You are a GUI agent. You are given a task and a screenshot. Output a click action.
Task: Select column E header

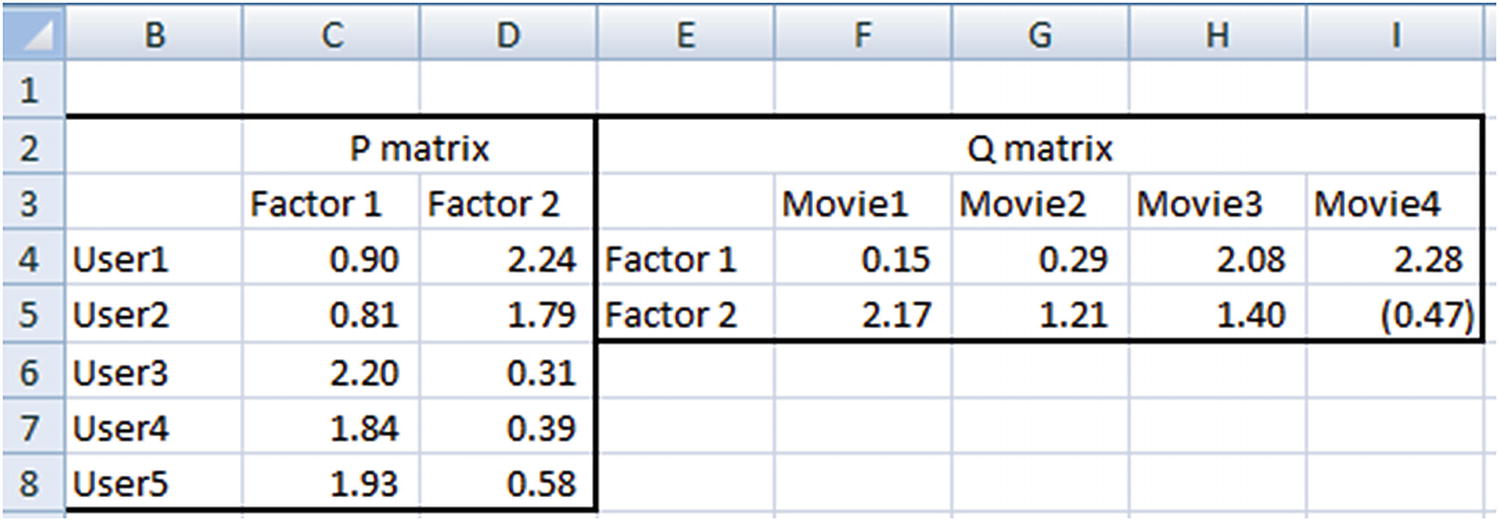coord(685,33)
